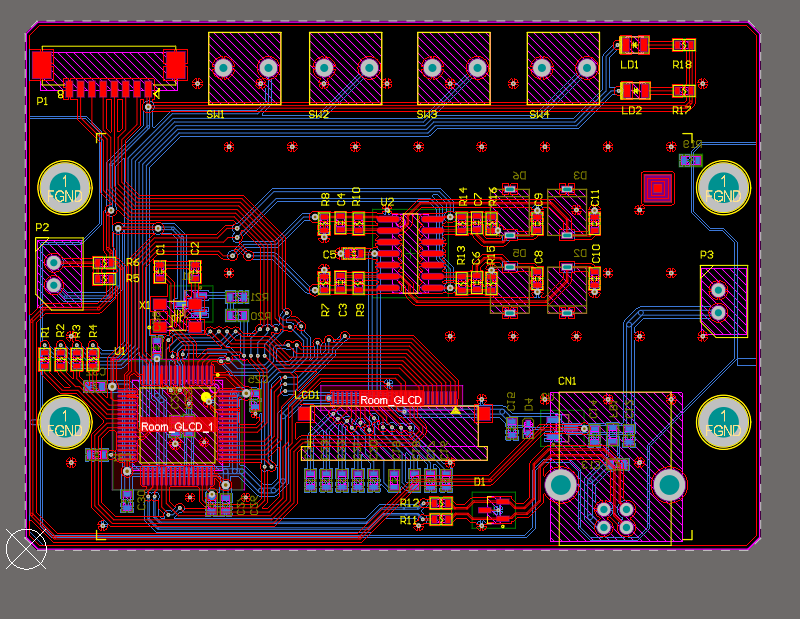This screenshot has width=800, height=619.
Task: Click the board origin marker
Action: (x=26, y=549)
